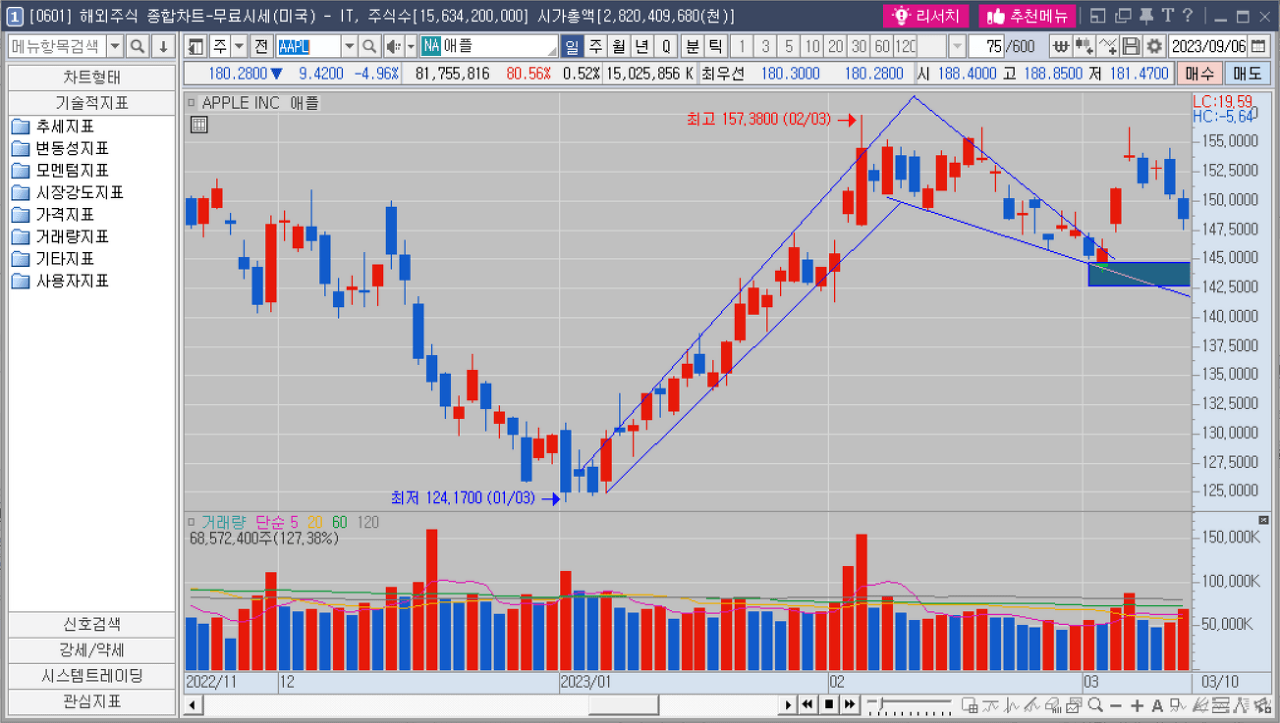The width and height of the screenshot is (1280, 723).
Task: Select the 60 interval button
Action: [881, 47]
